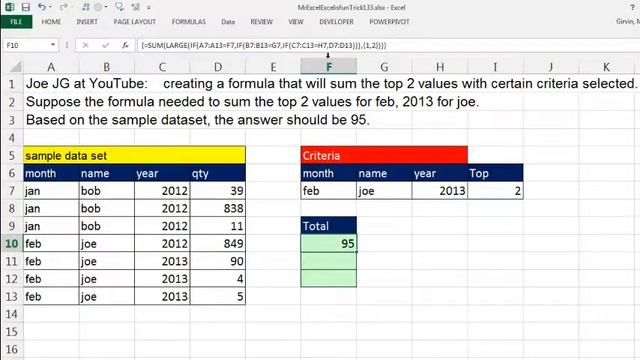The image size is (640, 360).
Task: Click yellow 'sample data set' header cell
Action: coord(134,156)
